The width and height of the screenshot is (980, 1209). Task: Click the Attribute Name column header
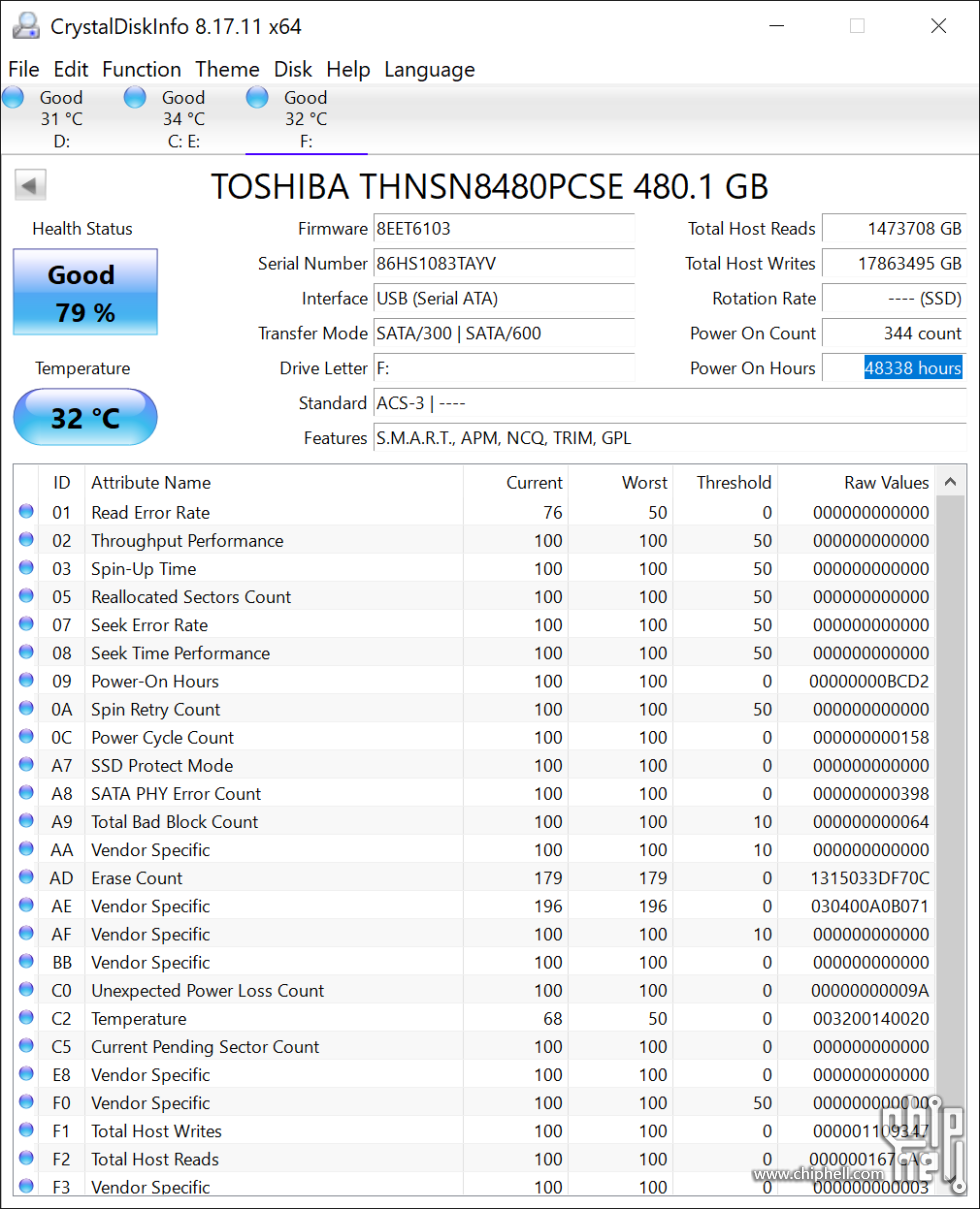pos(274,482)
